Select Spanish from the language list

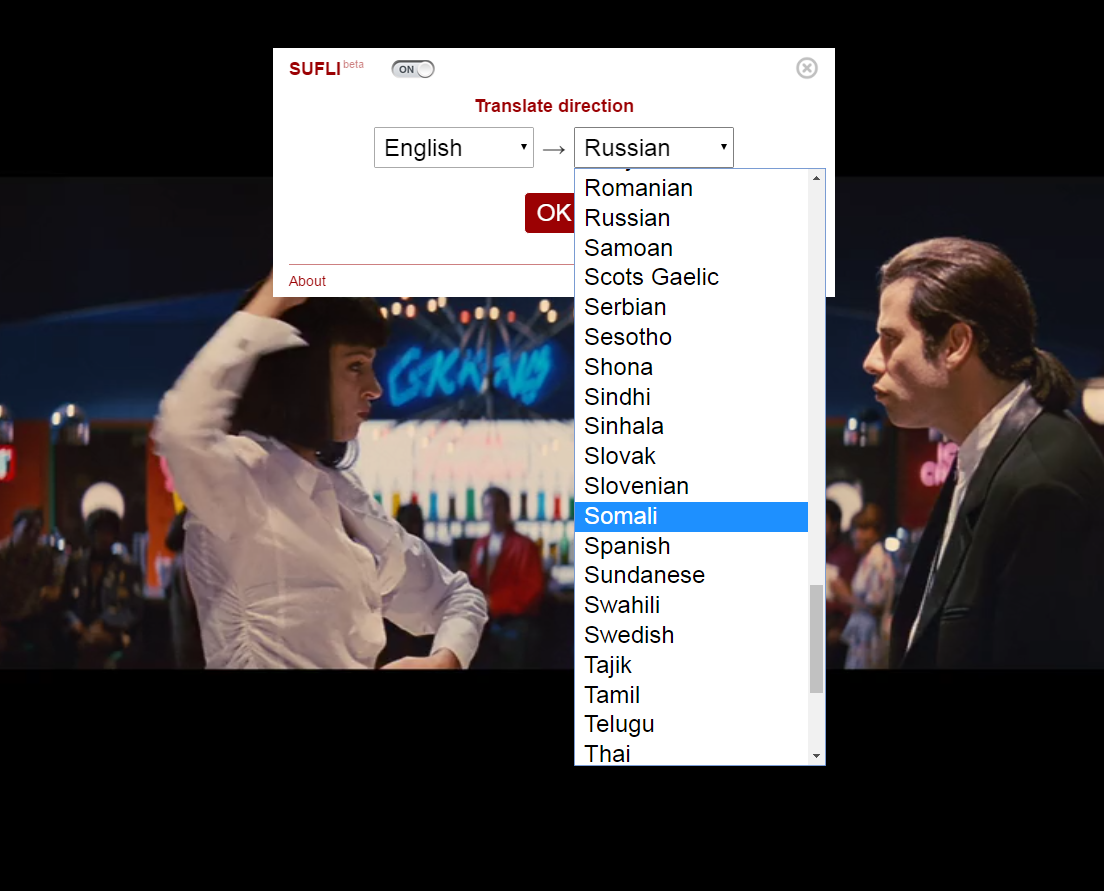(x=691, y=546)
